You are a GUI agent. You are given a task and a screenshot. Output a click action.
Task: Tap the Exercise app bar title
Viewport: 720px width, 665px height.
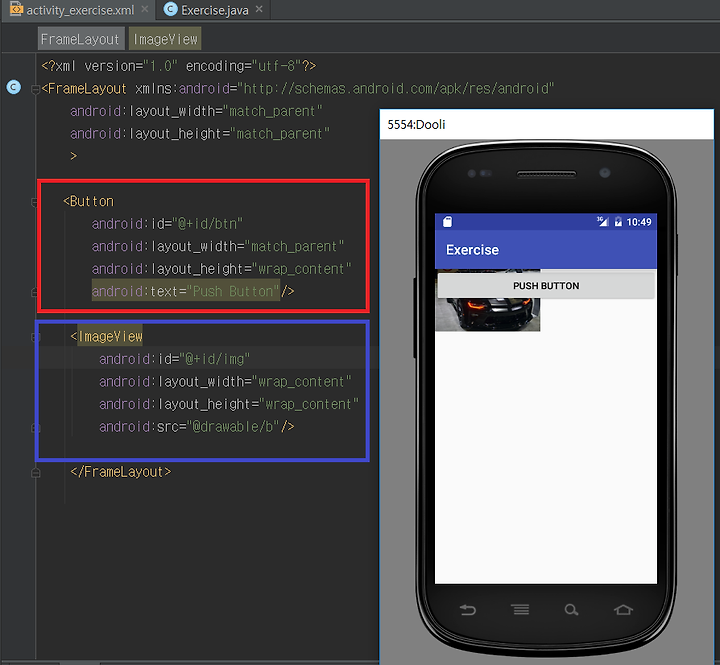tap(472, 250)
